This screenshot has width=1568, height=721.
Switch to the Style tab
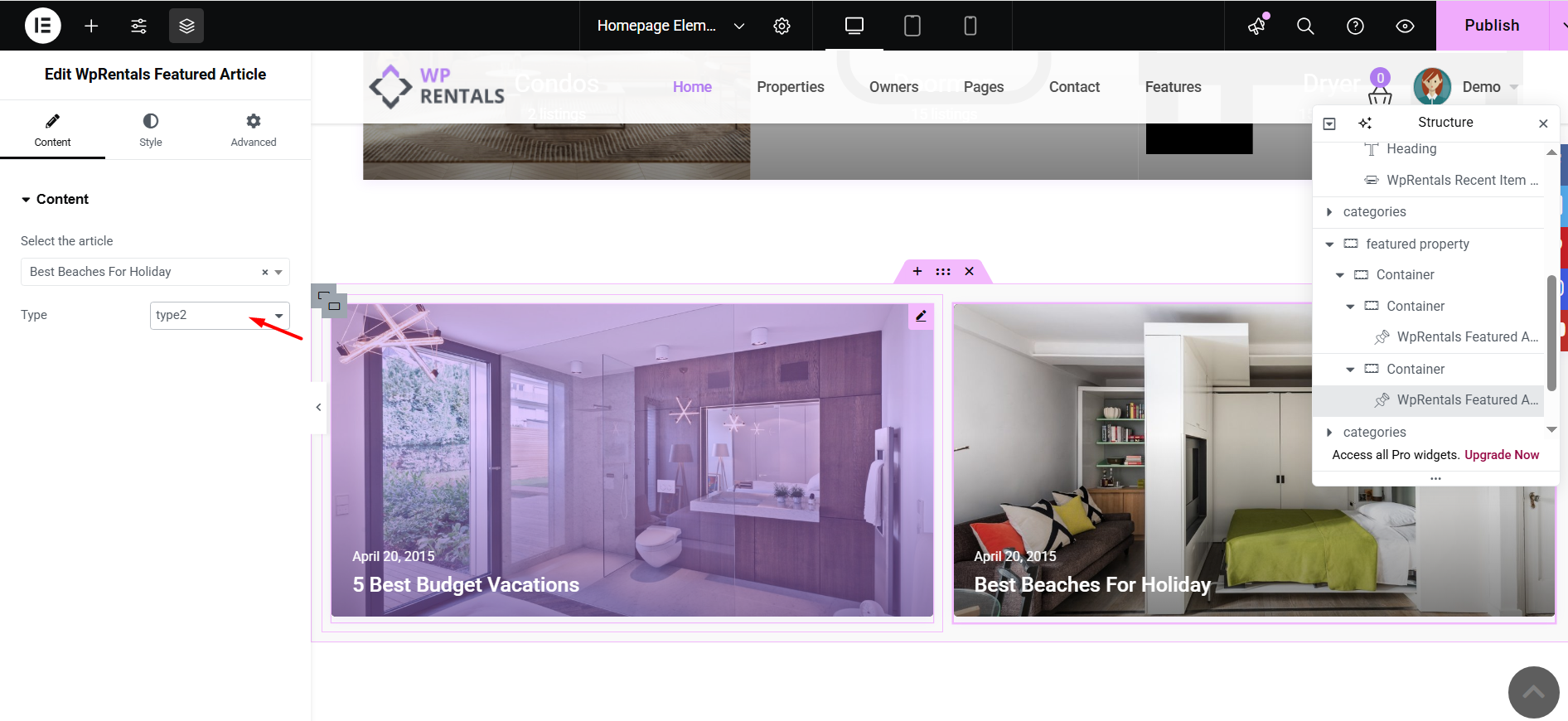pos(150,129)
